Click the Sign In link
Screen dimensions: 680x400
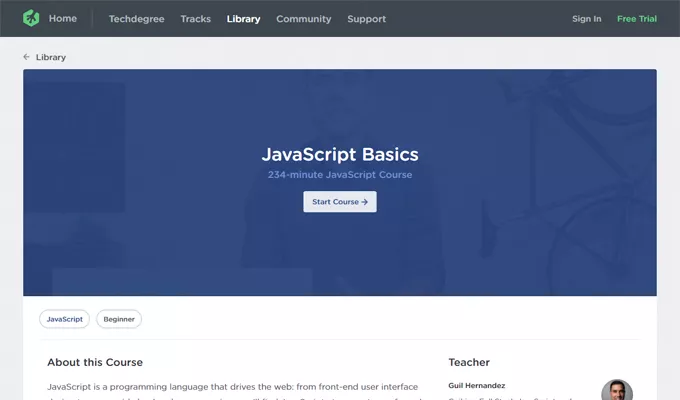click(x=586, y=19)
